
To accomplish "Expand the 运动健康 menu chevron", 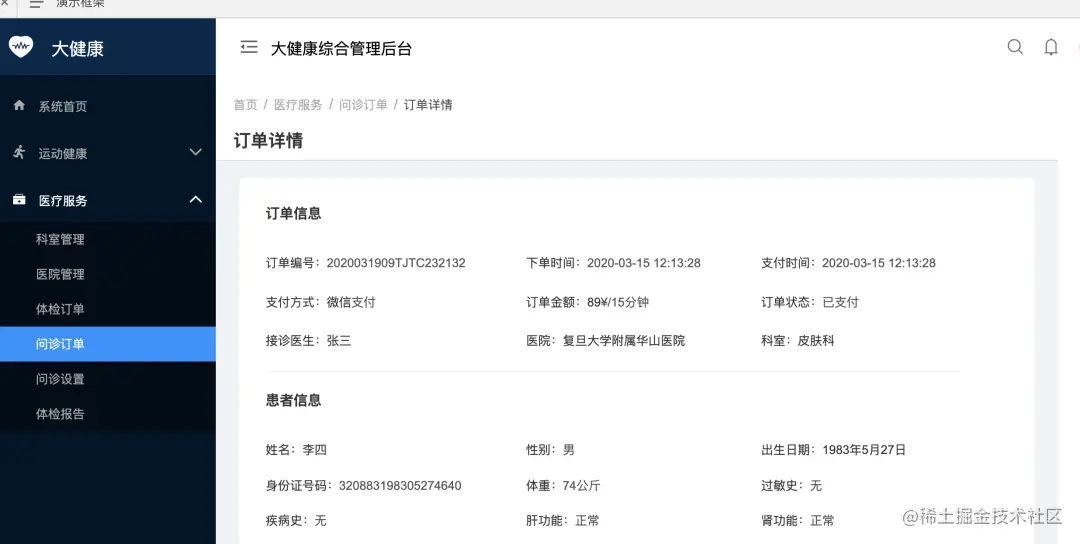I will pyautogui.click(x=196, y=152).
